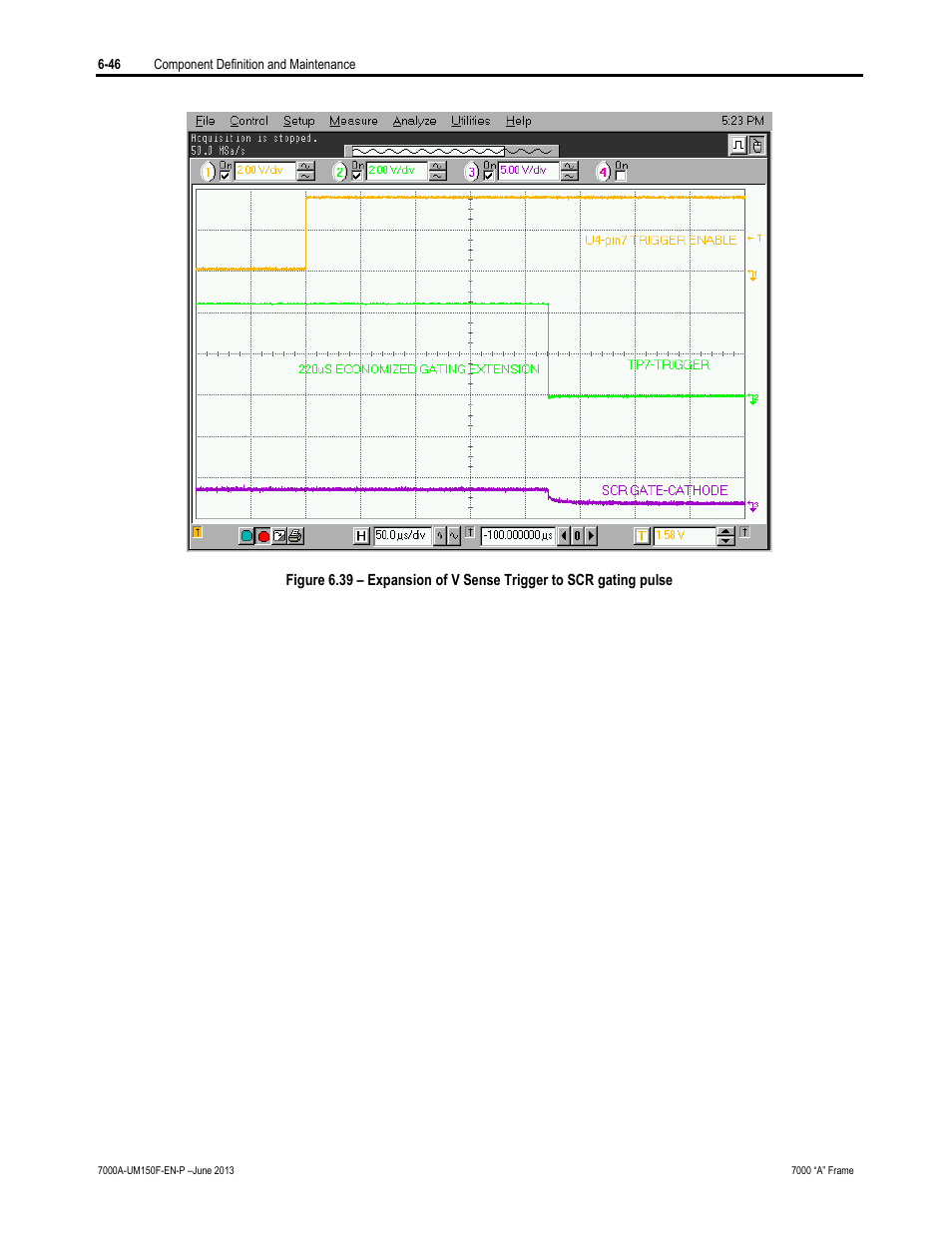Click the U4-pin7 TRIGGER ENABLE label
952x1233 pixels.
(661, 241)
